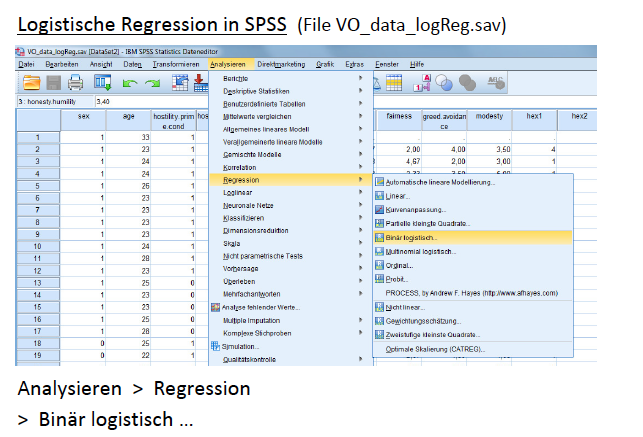
Task: Expand the Nicht parametrische Tests submenu
Action: [267, 256]
